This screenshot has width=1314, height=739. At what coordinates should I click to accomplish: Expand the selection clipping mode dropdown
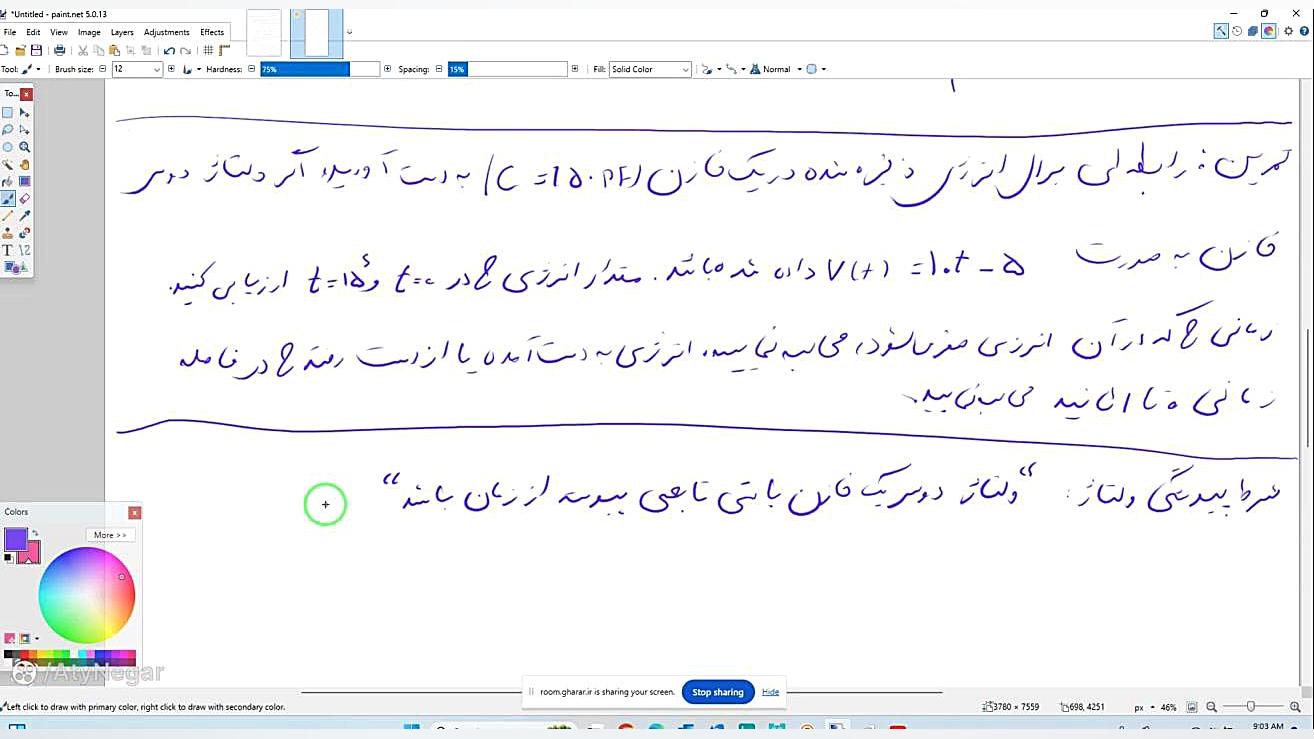pyautogui.click(x=815, y=69)
